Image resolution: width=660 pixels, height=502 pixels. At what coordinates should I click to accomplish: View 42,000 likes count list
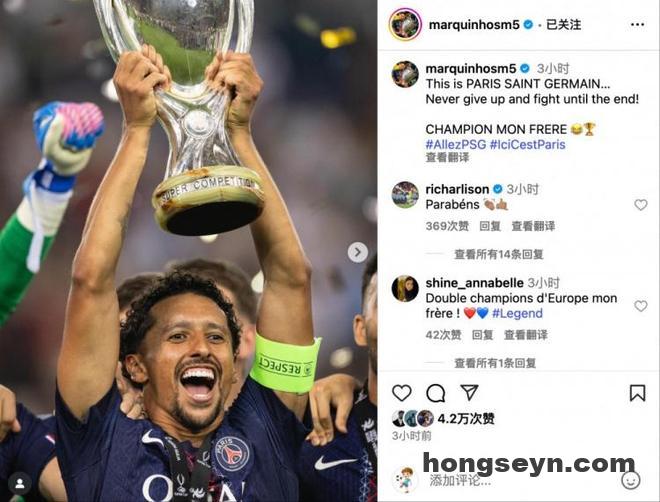coord(466,419)
